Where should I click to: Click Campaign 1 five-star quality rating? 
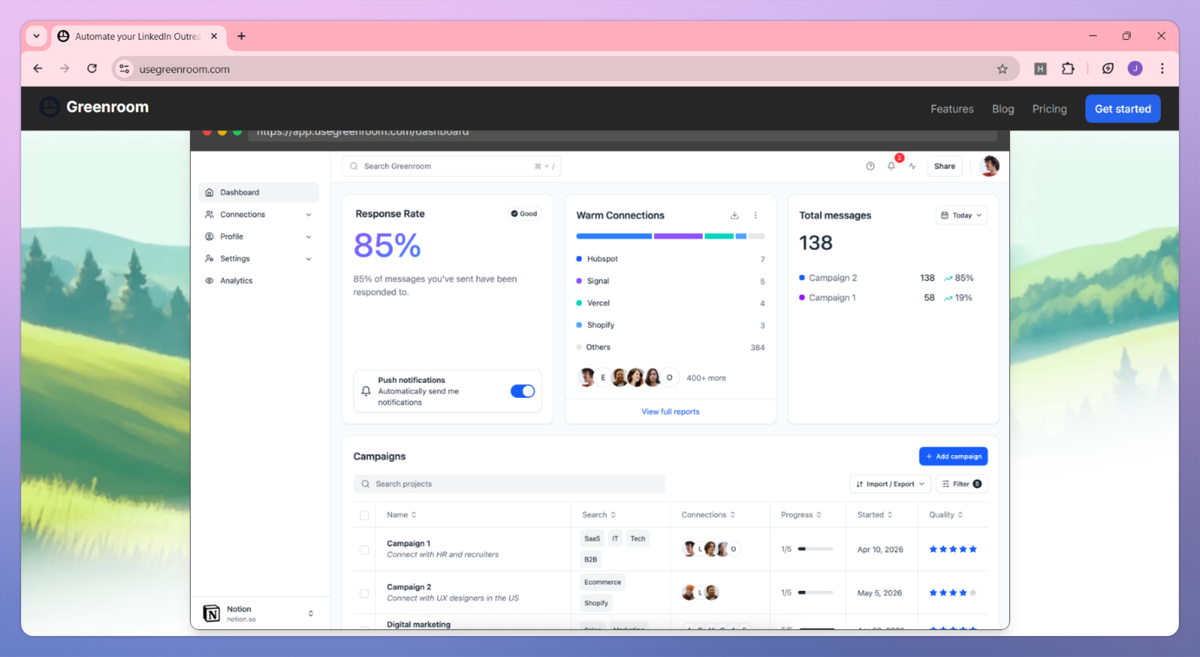coord(953,549)
